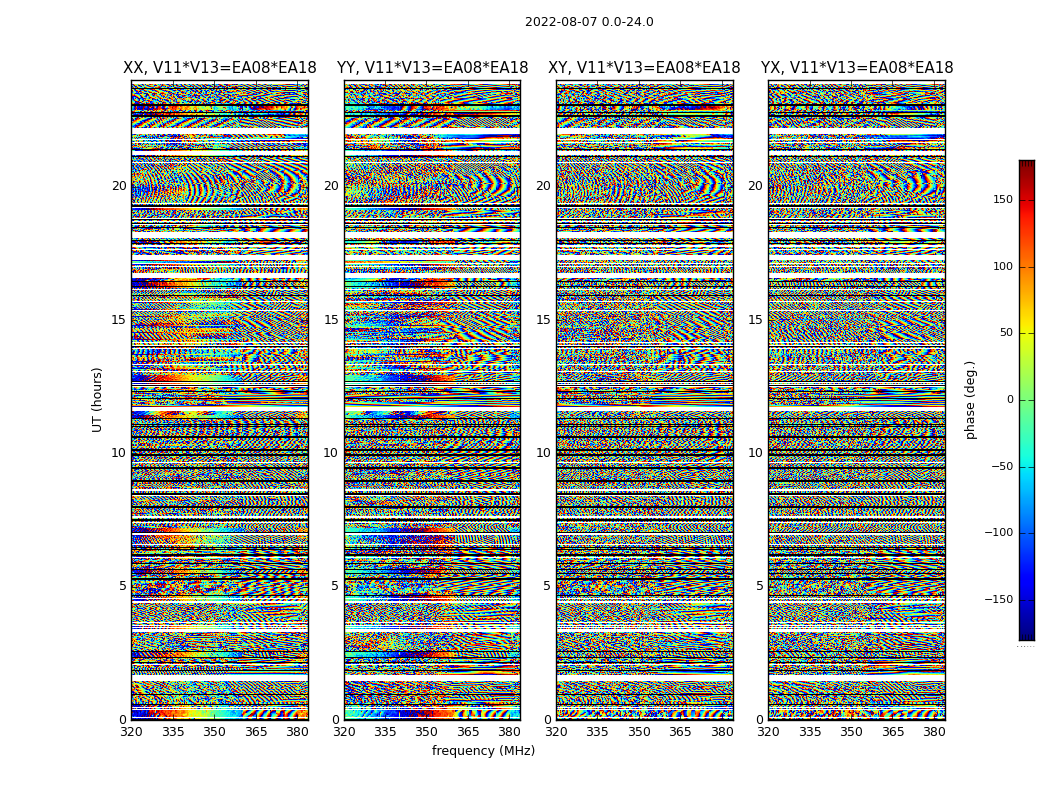Click the −50 tick label on colorbar

pyautogui.click(x=1002, y=466)
